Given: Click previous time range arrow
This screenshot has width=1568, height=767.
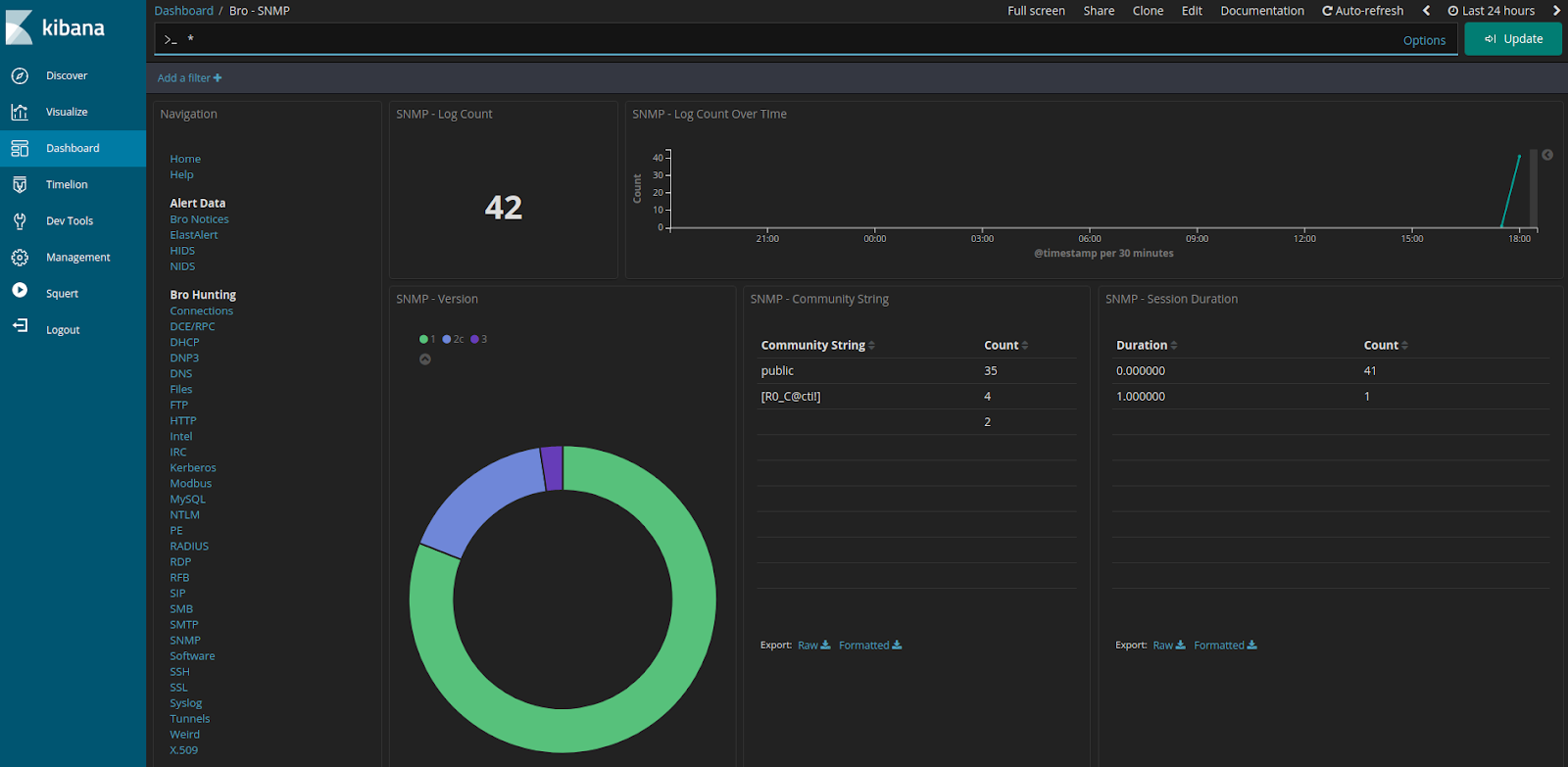Looking at the screenshot, I should 1427,11.
